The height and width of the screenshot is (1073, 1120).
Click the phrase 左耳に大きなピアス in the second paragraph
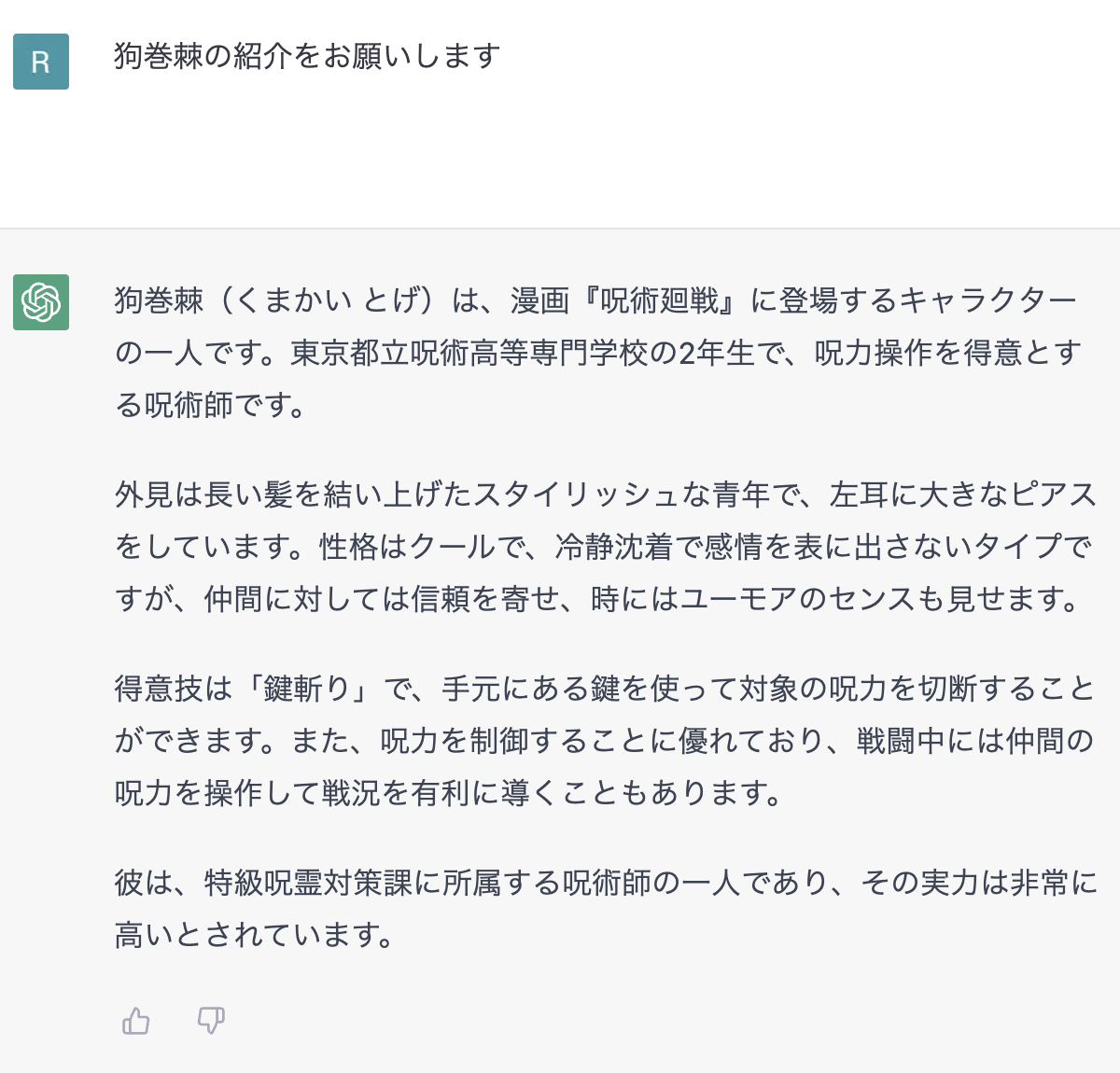click(x=962, y=495)
